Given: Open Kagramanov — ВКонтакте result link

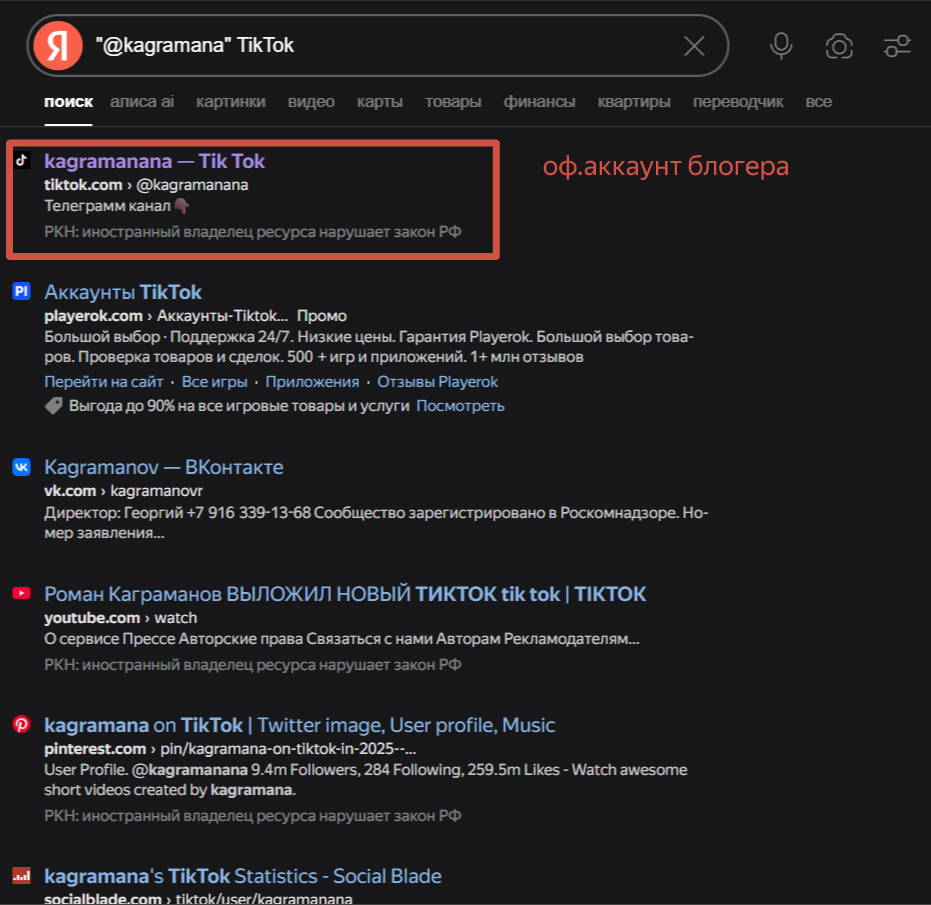Looking at the screenshot, I should (164, 467).
